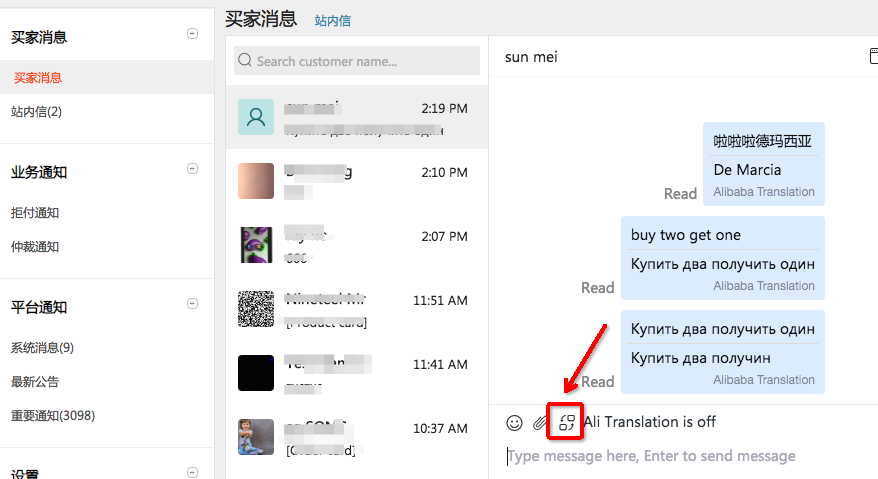Click the 'sun mei' chat header name

[x=531, y=57]
